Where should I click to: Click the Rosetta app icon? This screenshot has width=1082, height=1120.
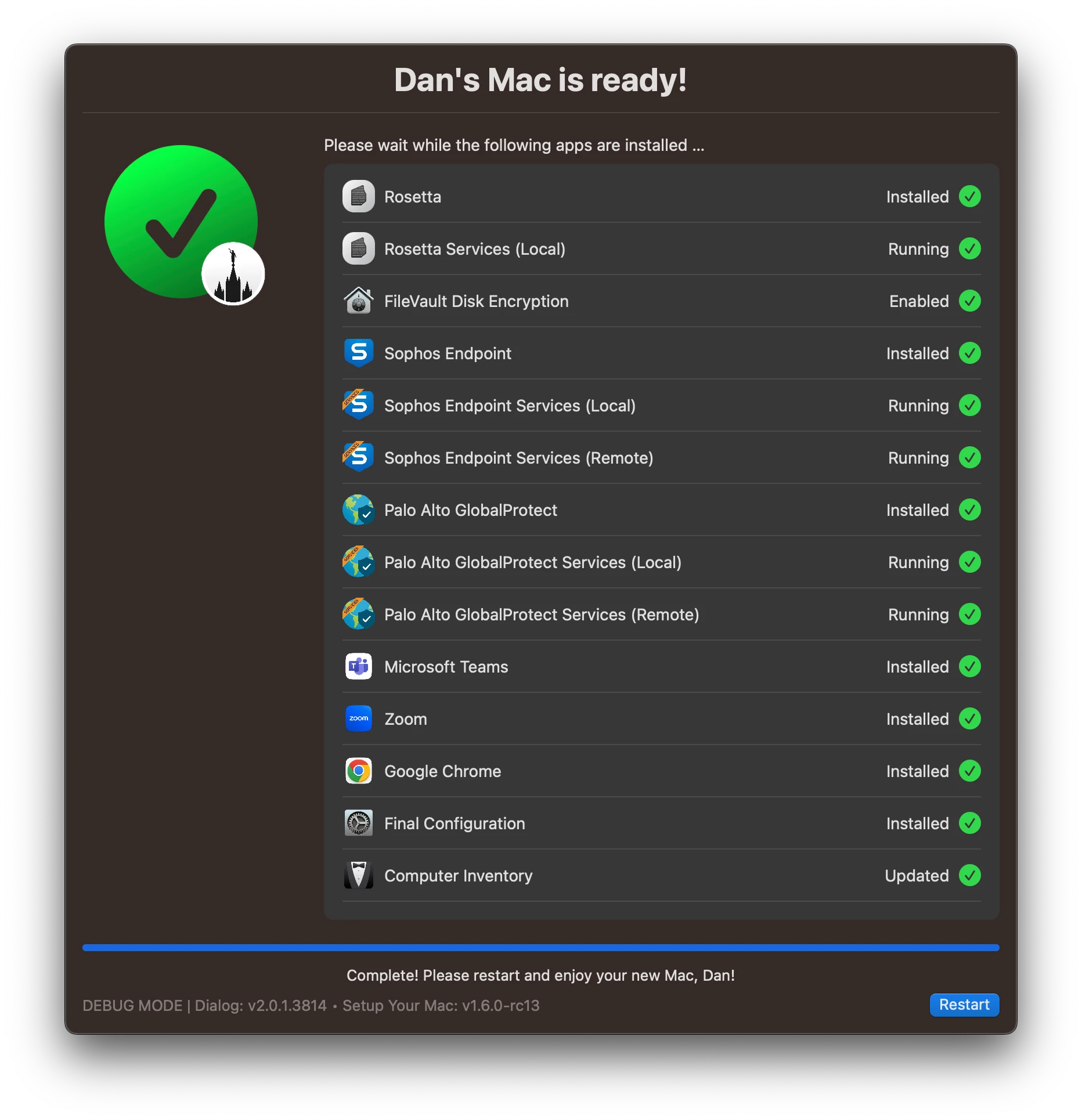[x=358, y=196]
